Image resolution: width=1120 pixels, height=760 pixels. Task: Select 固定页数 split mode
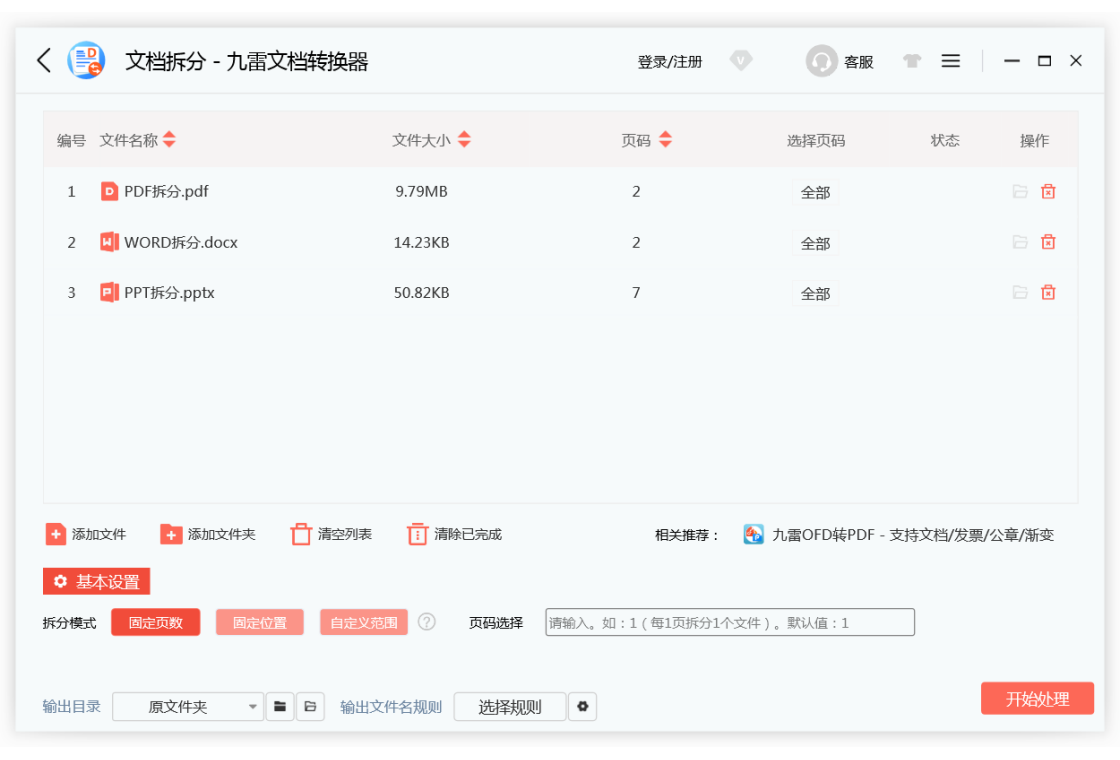pyautogui.click(x=156, y=622)
